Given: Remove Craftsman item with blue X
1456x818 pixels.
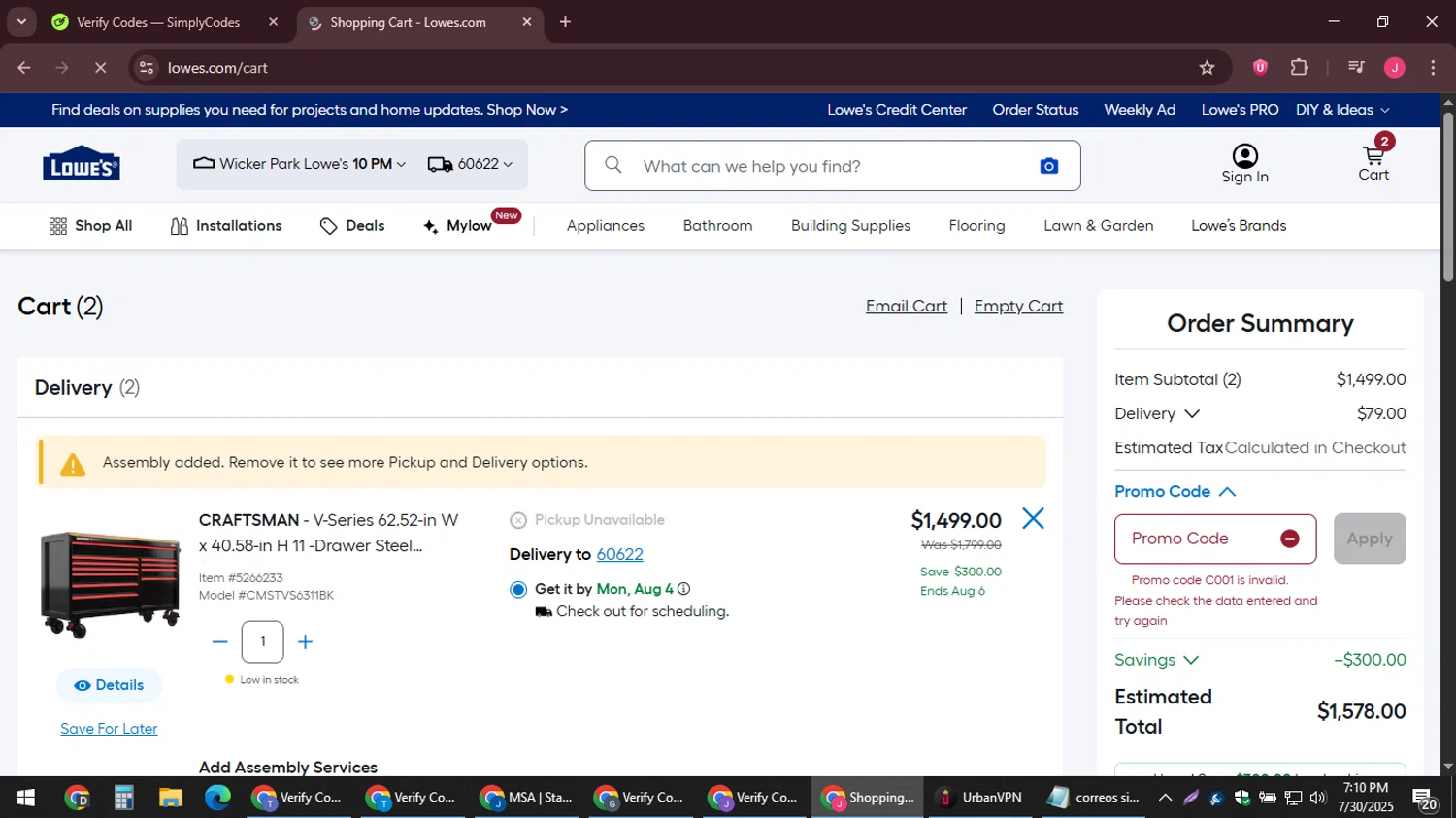Looking at the screenshot, I should pos(1033,519).
